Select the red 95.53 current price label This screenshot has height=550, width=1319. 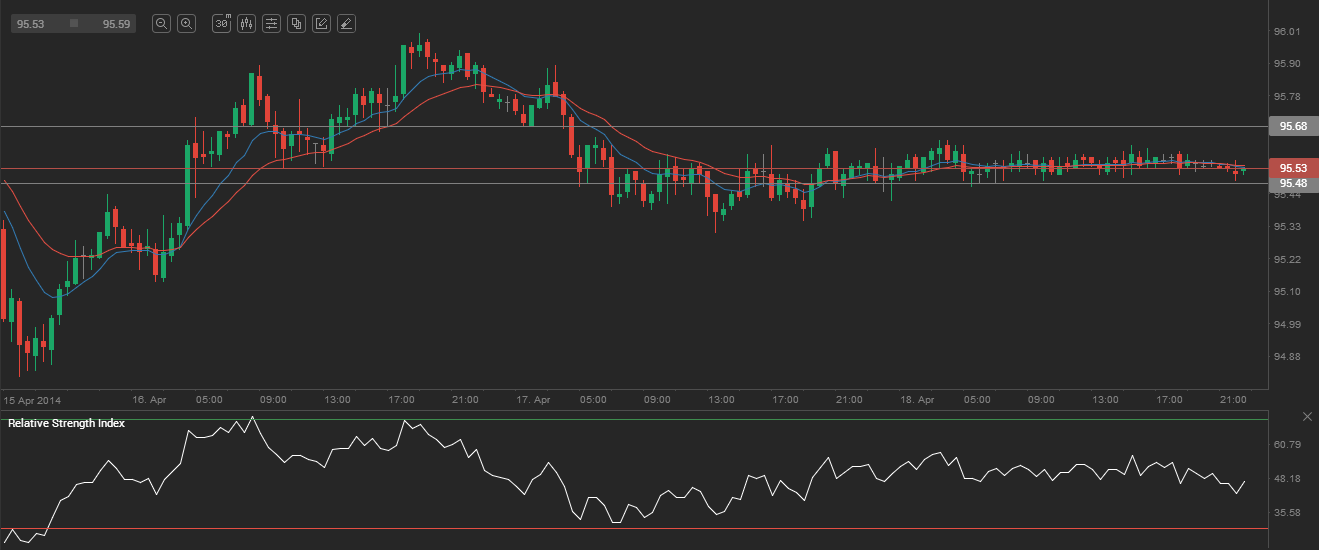pyautogui.click(x=1293, y=168)
